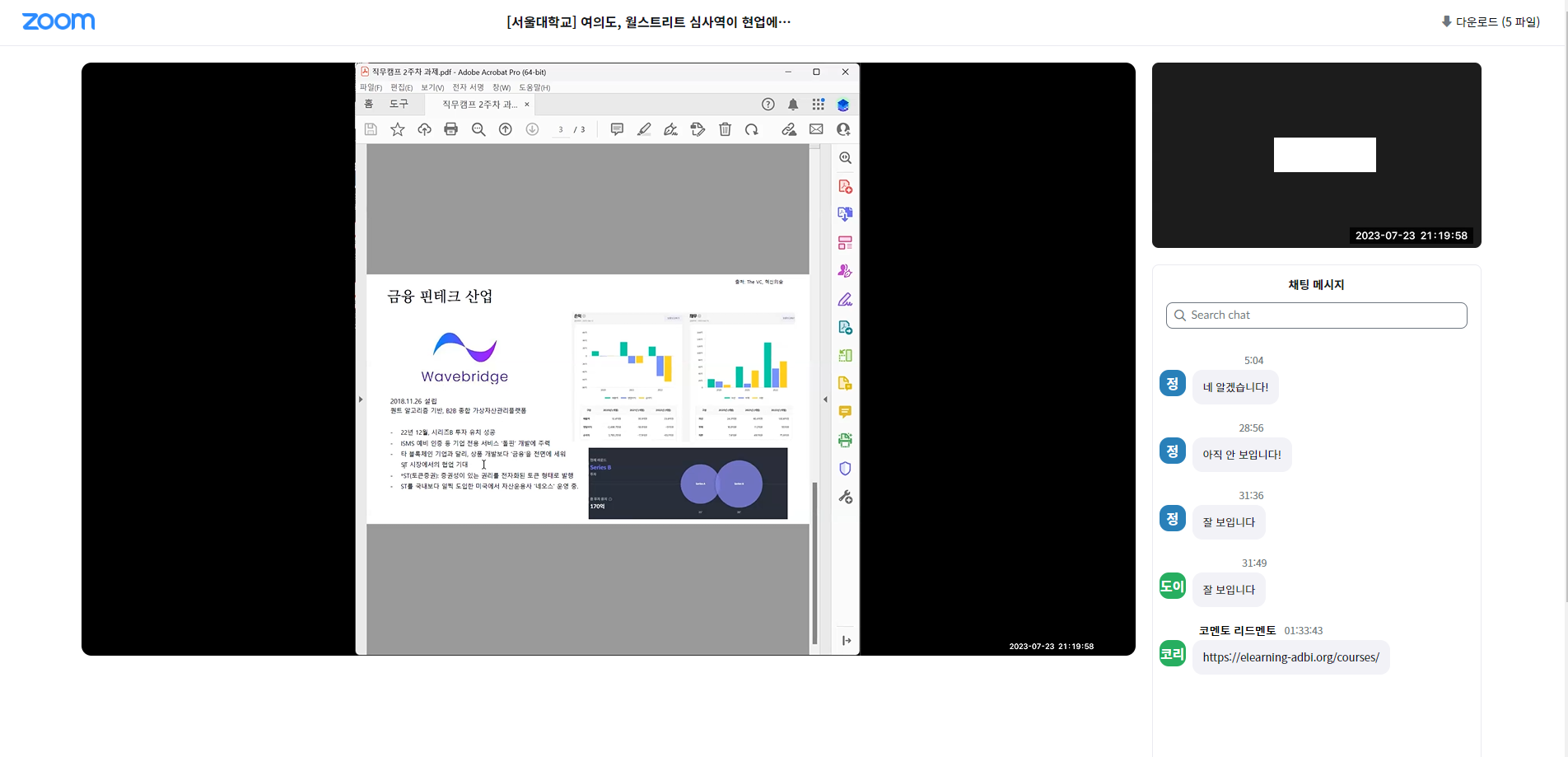Switch to the 도구 tab

[x=399, y=105]
